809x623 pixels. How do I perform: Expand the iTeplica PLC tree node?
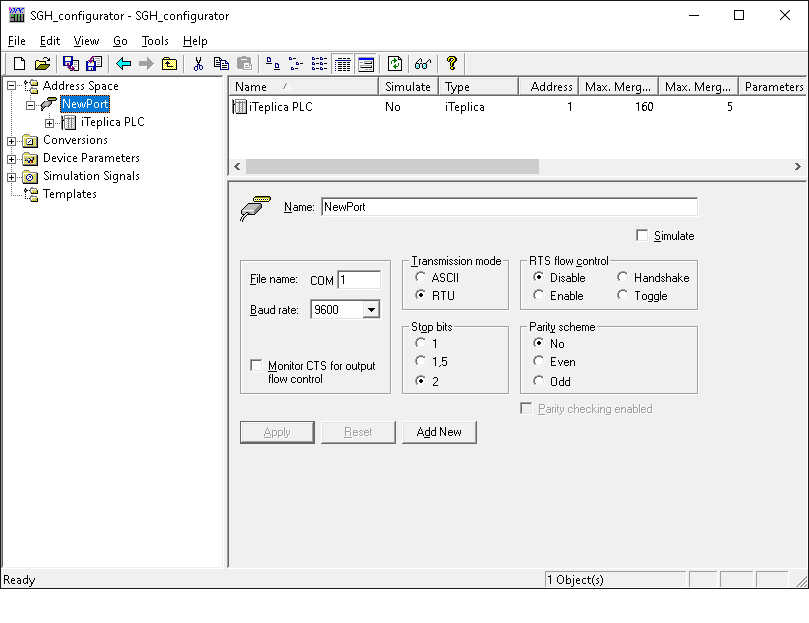click(50, 123)
